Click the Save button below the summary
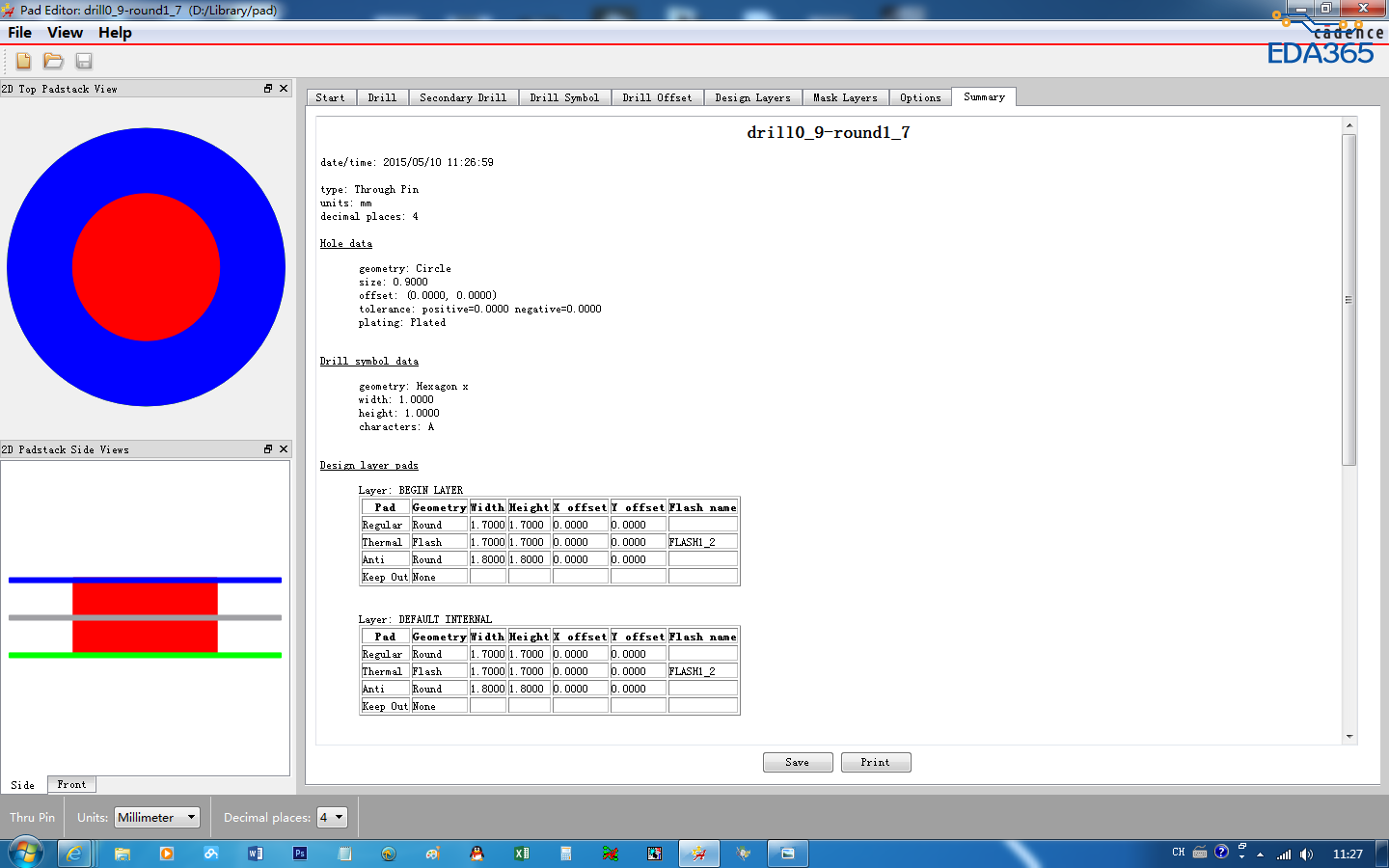This screenshot has width=1389, height=868. (798, 762)
